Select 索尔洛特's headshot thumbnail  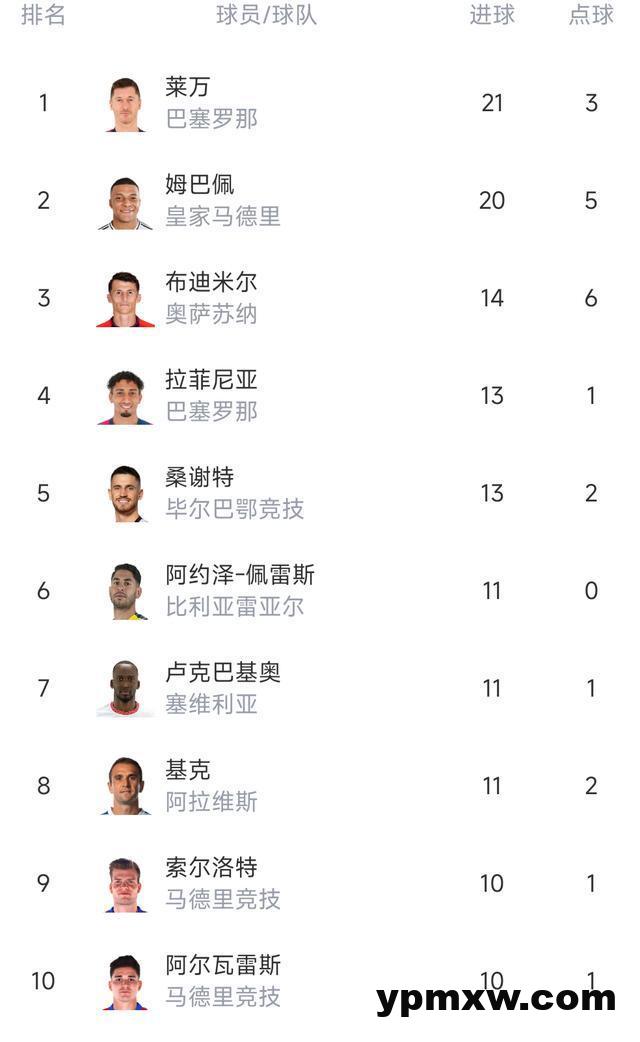click(126, 883)
